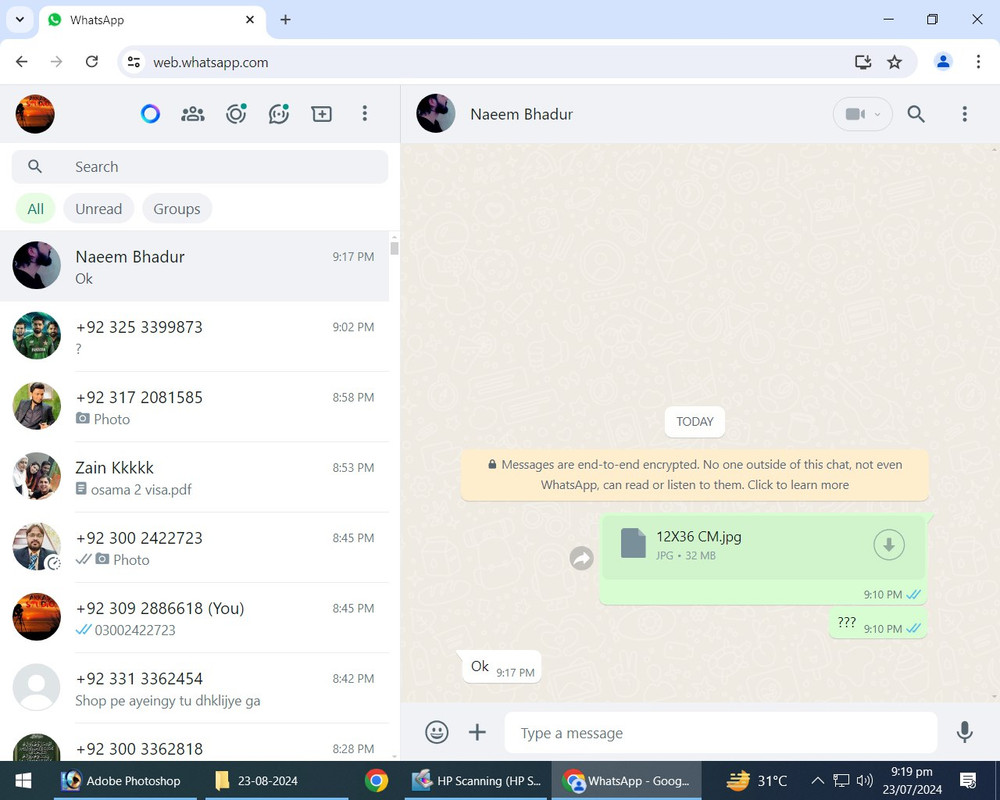Open chat with +92 325 3399873
The image size is (1000, 800).
pyautogui.click(x=195, y=336)
